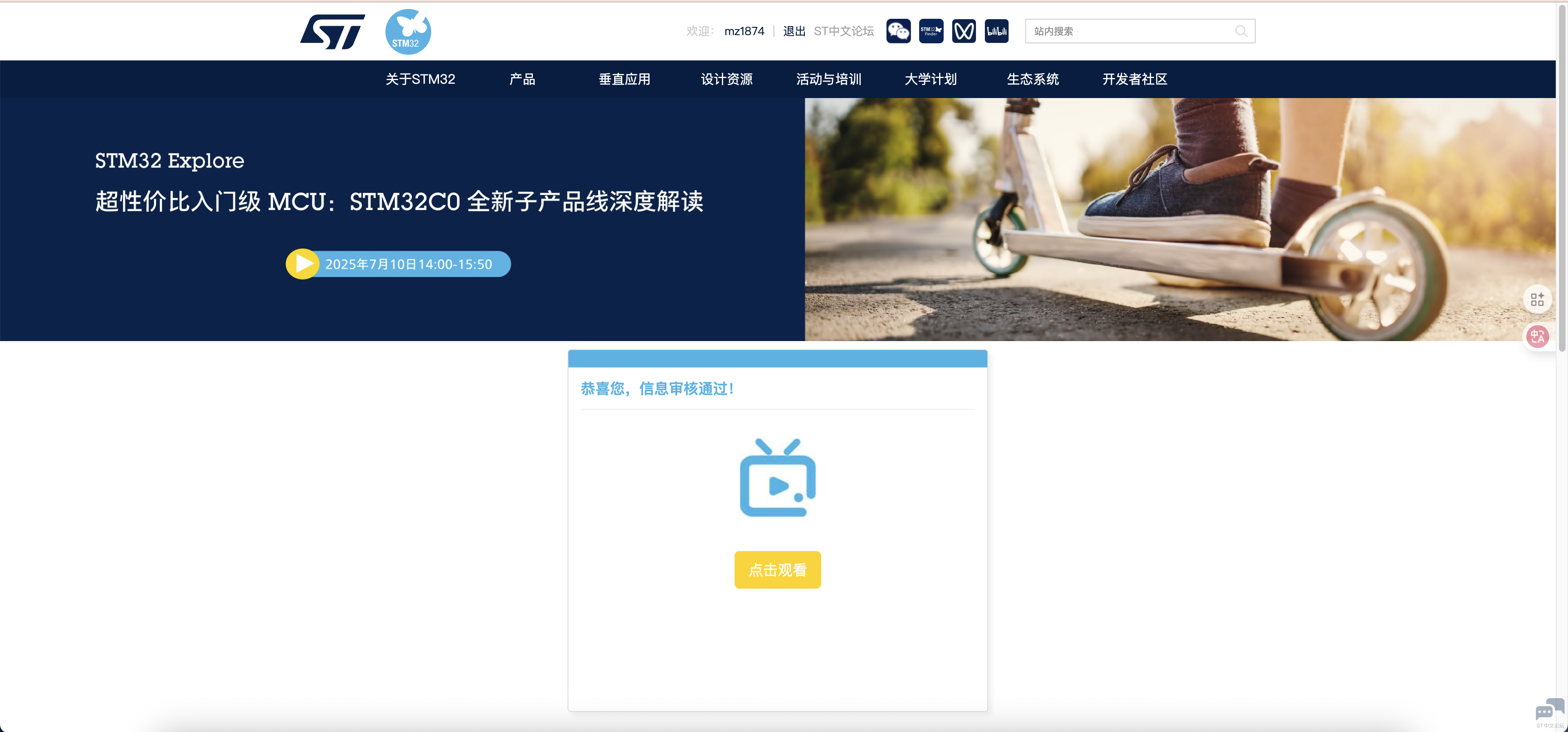Click the webinar date 2025年7月10日14:00-15:50
This screenshot has height=732, width=1568.
coord(408,264)
